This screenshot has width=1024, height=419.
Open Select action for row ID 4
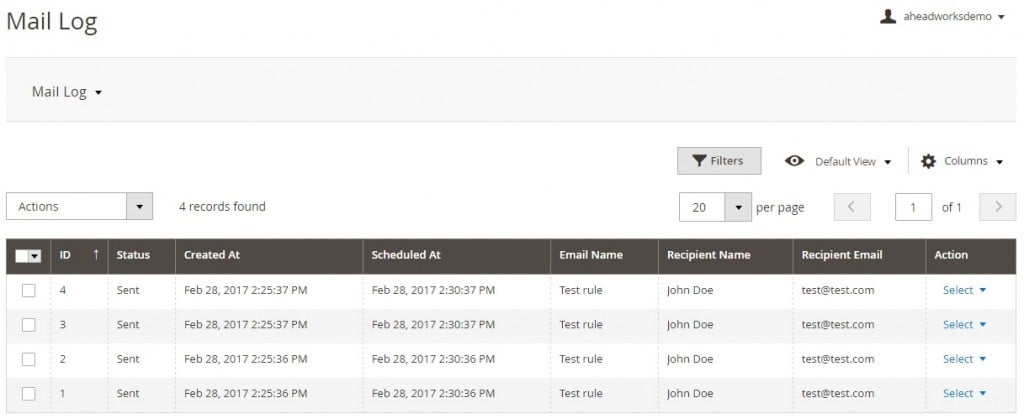click(x=964, y=290)
